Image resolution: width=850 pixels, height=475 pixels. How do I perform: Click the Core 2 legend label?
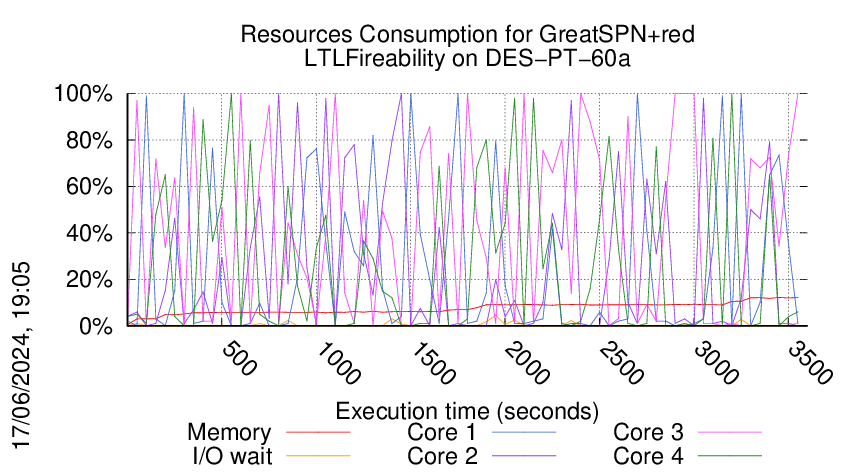pyautogui.click(x=442, y=456)
